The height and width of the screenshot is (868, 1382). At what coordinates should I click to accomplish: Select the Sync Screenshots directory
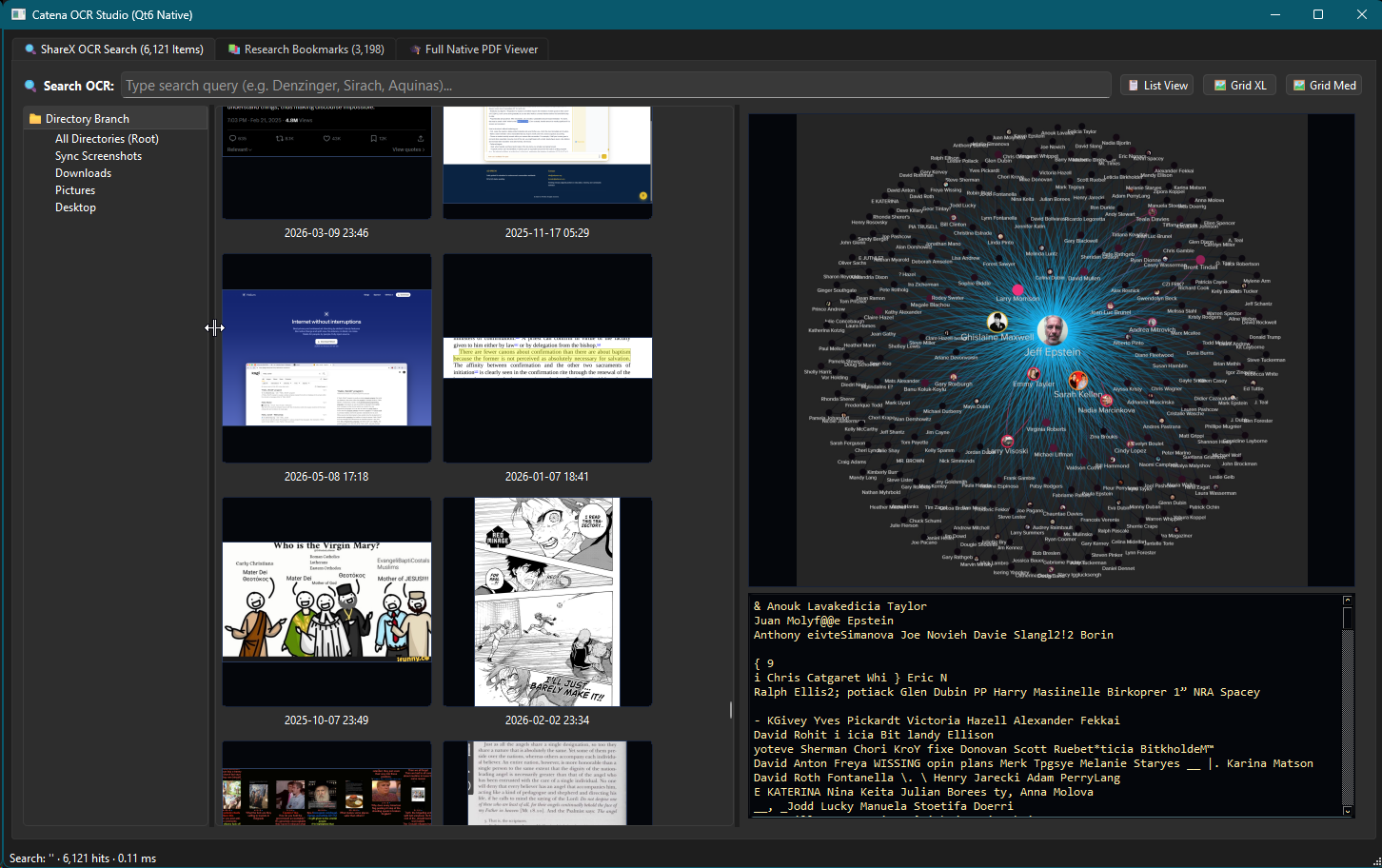tap(98, 156)
